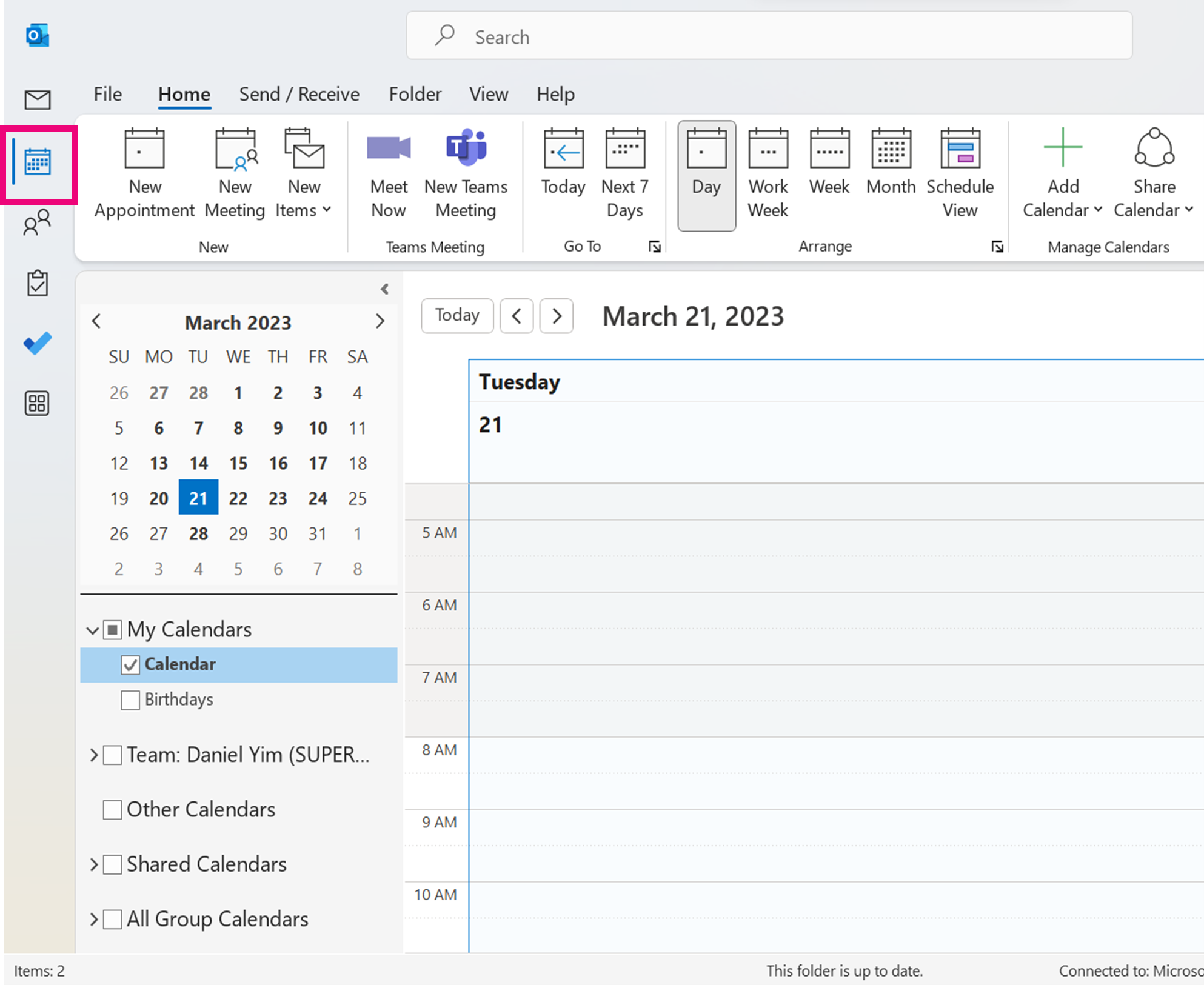Check the Other Calendars checkbox
1204x985 pixels.
tap(112, 810)
